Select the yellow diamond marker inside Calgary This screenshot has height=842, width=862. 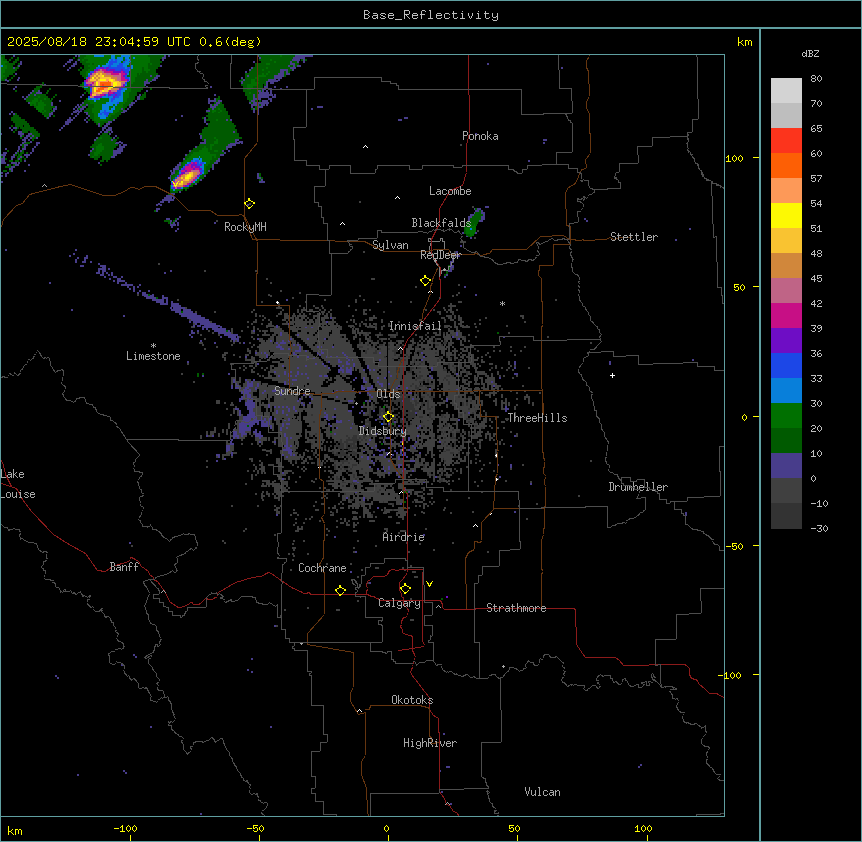tap(405, 589)
